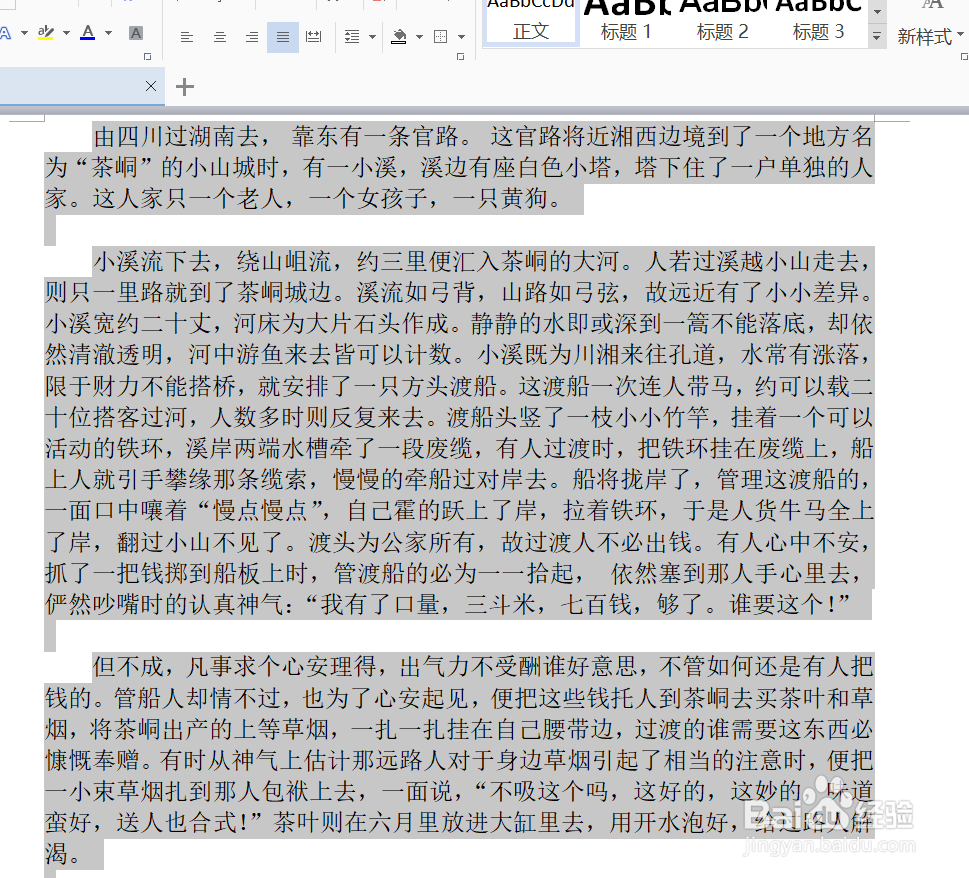This screenshot has width=969, height=878.
Task: Apply the 标题 1 style
Action: point(626,23)
